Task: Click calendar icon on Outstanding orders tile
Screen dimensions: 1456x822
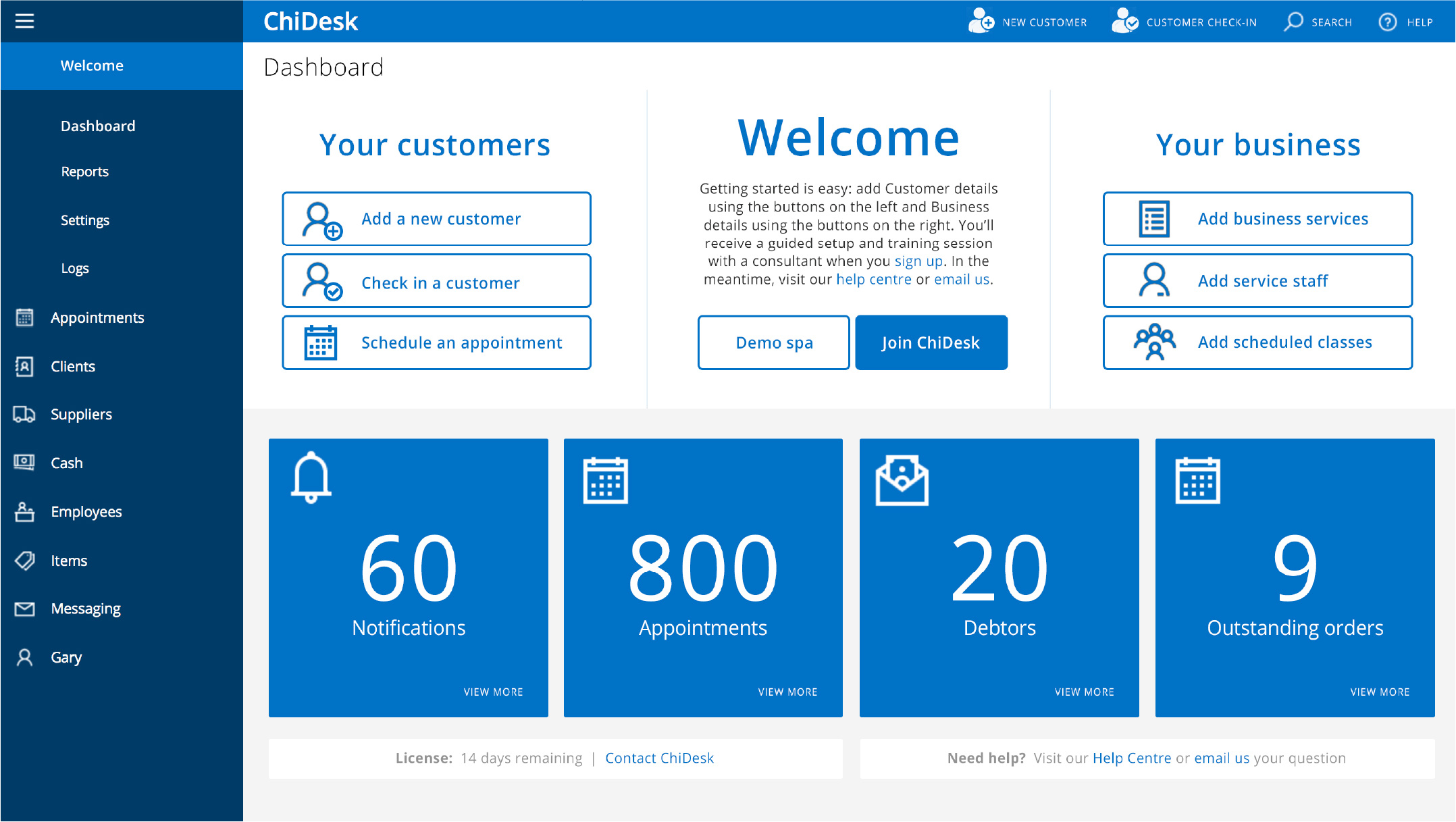Action: 1197,480
